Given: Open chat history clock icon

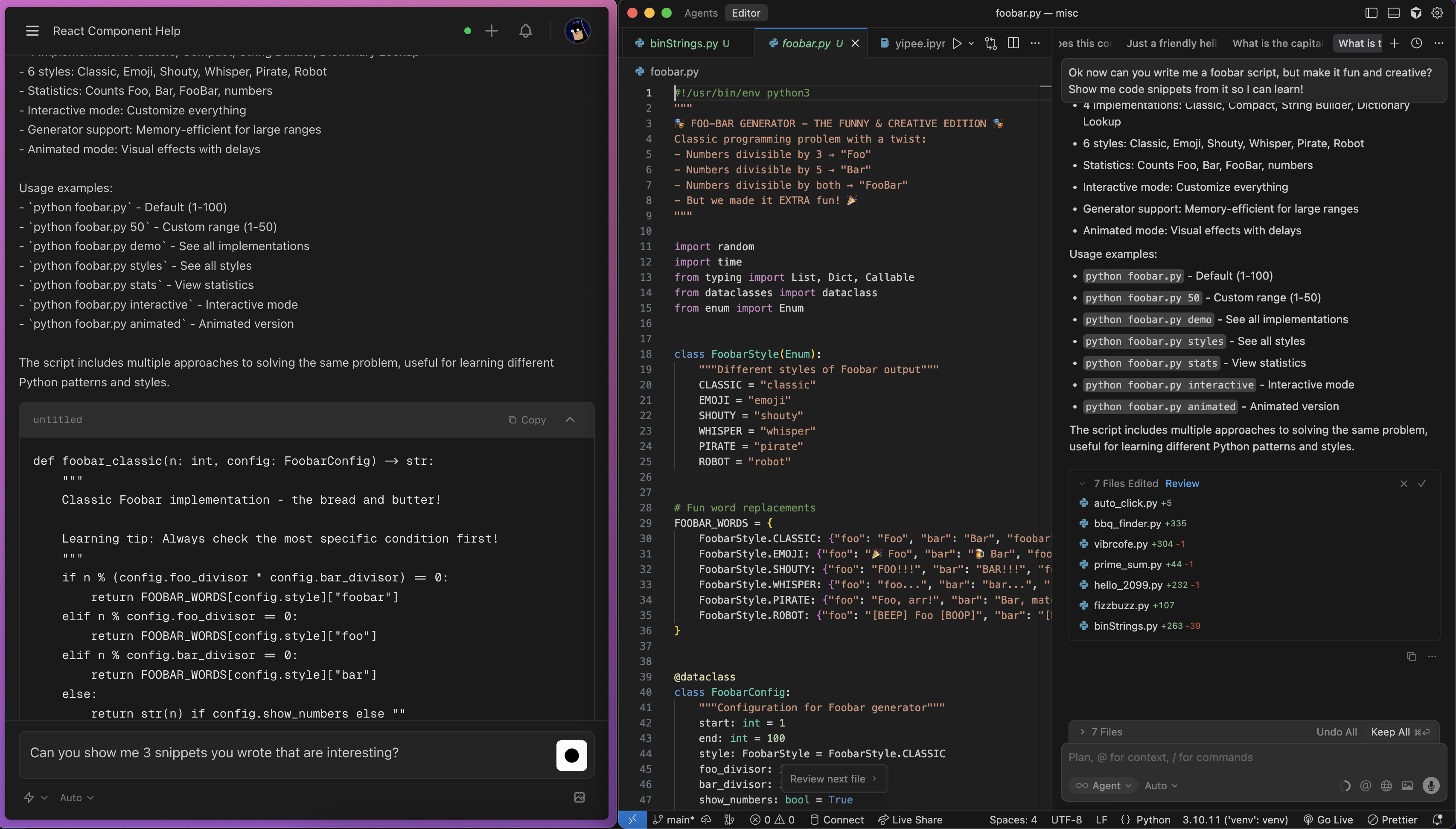Looking at the screenshot, I should pyautogui.click(x=1416, y=43).
